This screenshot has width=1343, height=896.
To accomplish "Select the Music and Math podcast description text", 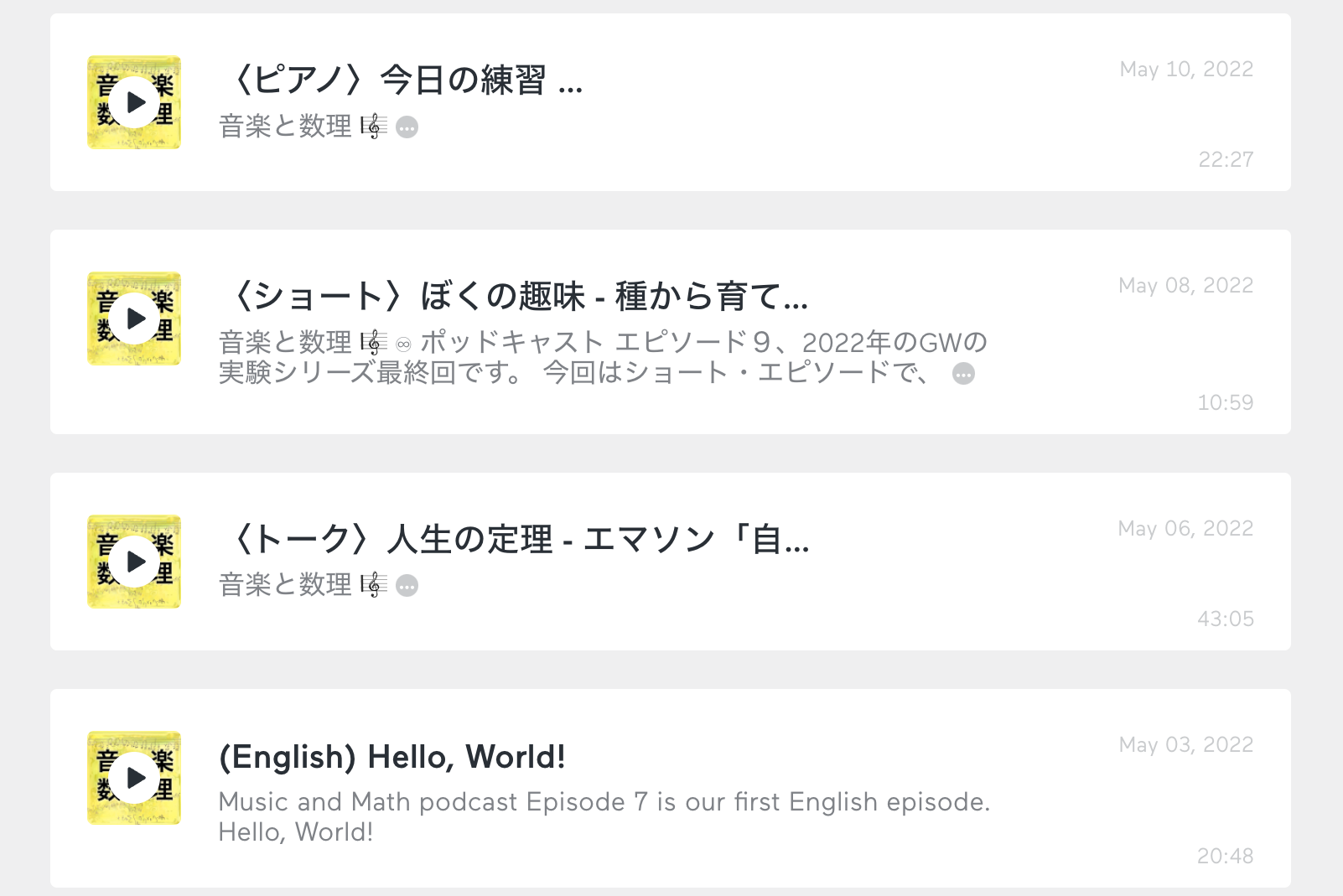I will pos(604,817).
